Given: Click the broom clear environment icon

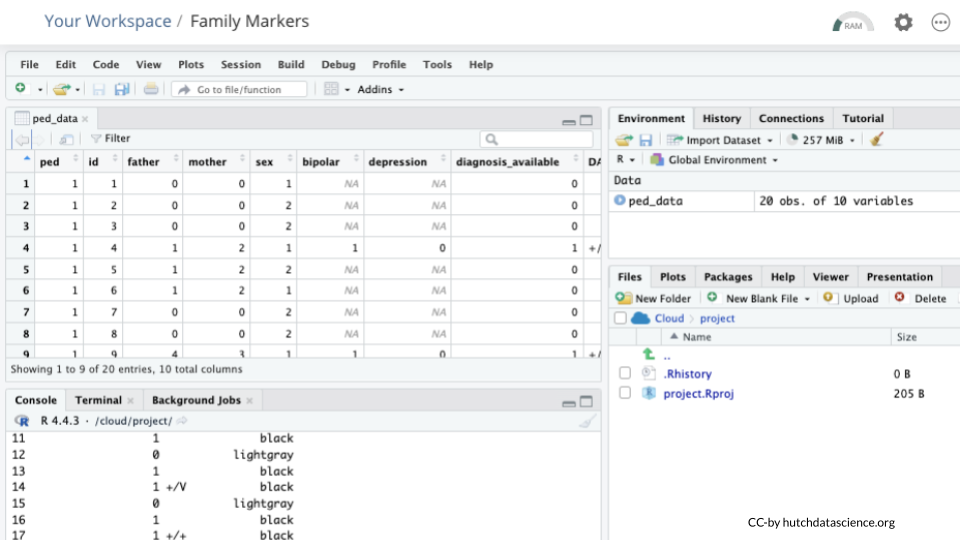Looking at the screenshot, I should pyautogui.click(x=877, y=140).
